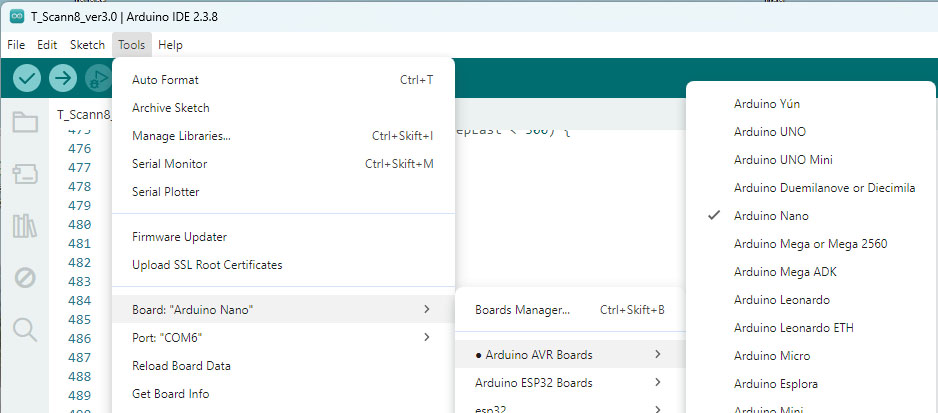Click line number 485 in gutter
Image resolution: width=938 pixels, height=413 pixels.
point(80,320)
